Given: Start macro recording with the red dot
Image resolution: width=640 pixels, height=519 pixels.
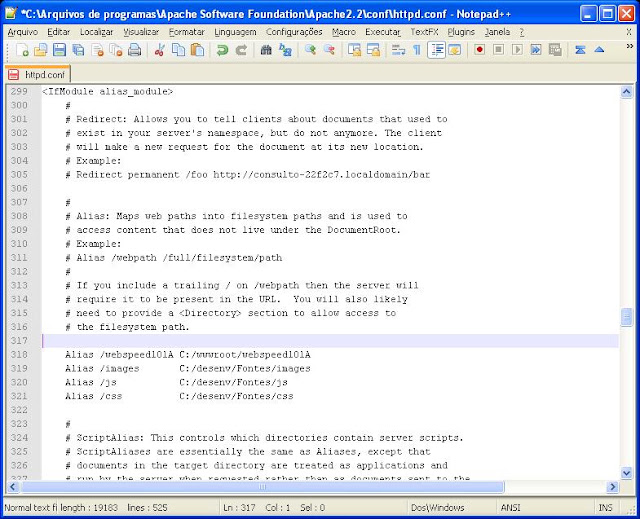Looking at the screenshot, I should coord(480,50).
